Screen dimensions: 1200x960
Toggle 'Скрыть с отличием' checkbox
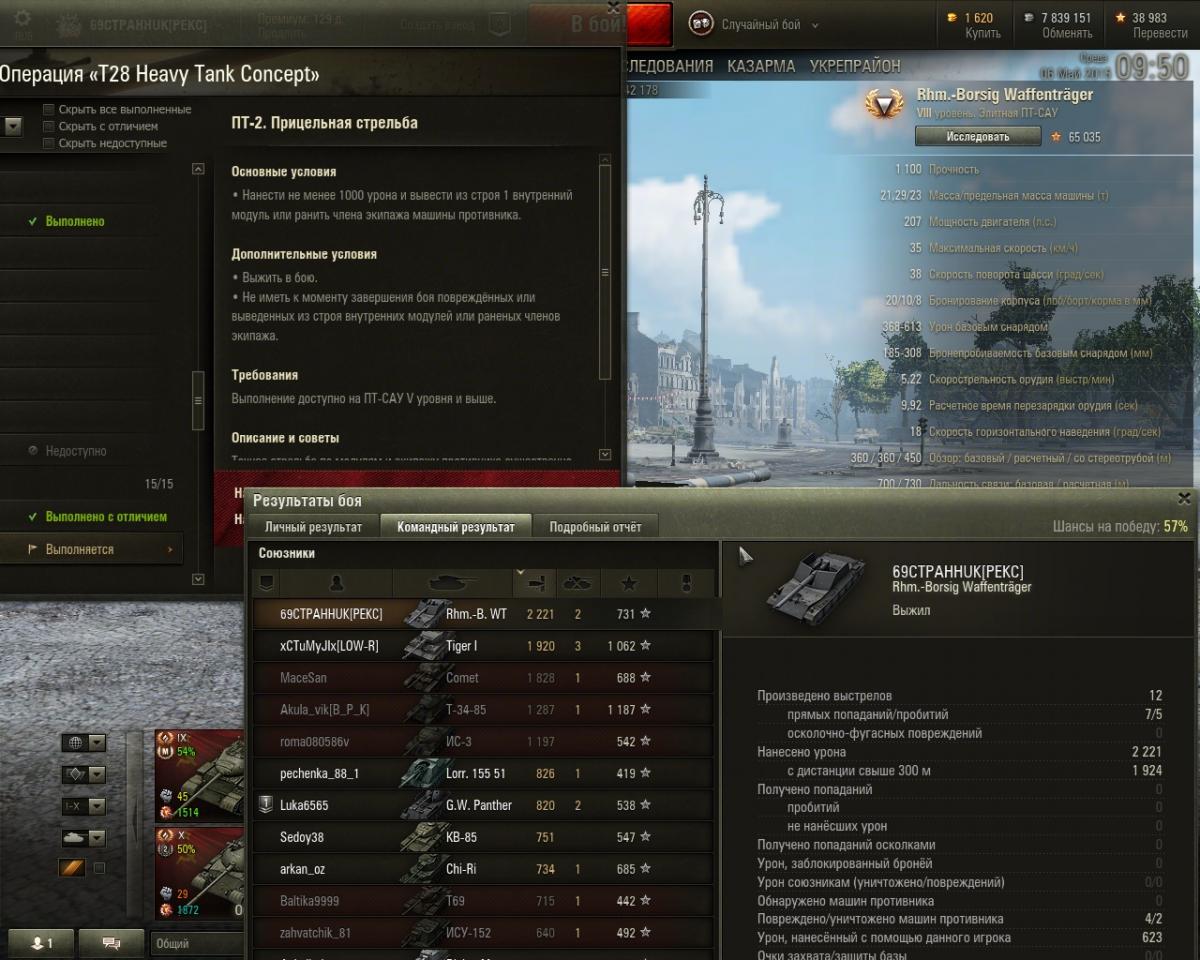[48, 126]
